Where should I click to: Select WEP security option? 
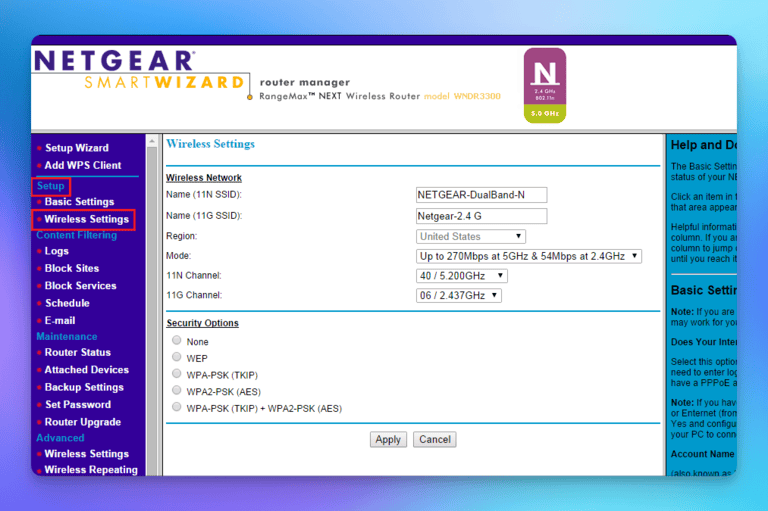coord(177,357)
